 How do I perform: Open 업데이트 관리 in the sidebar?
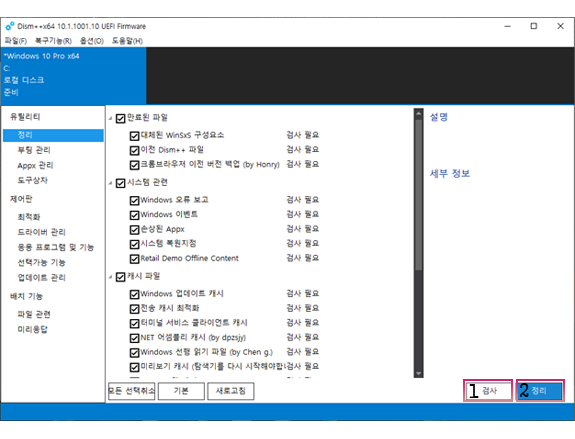[41, 277]
